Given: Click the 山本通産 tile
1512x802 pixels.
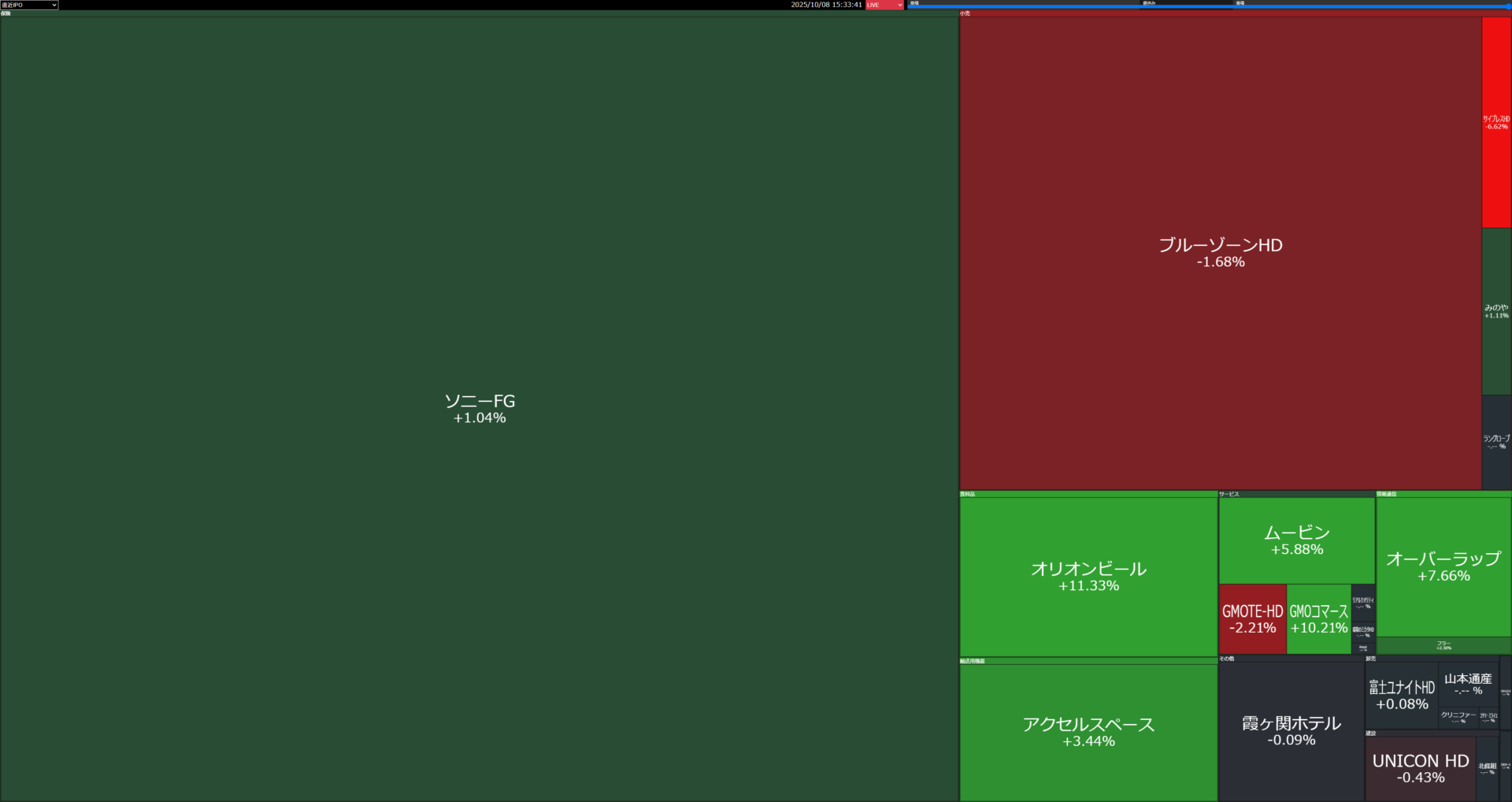Looking at the screenshot, I should [x=1467, y=684].
